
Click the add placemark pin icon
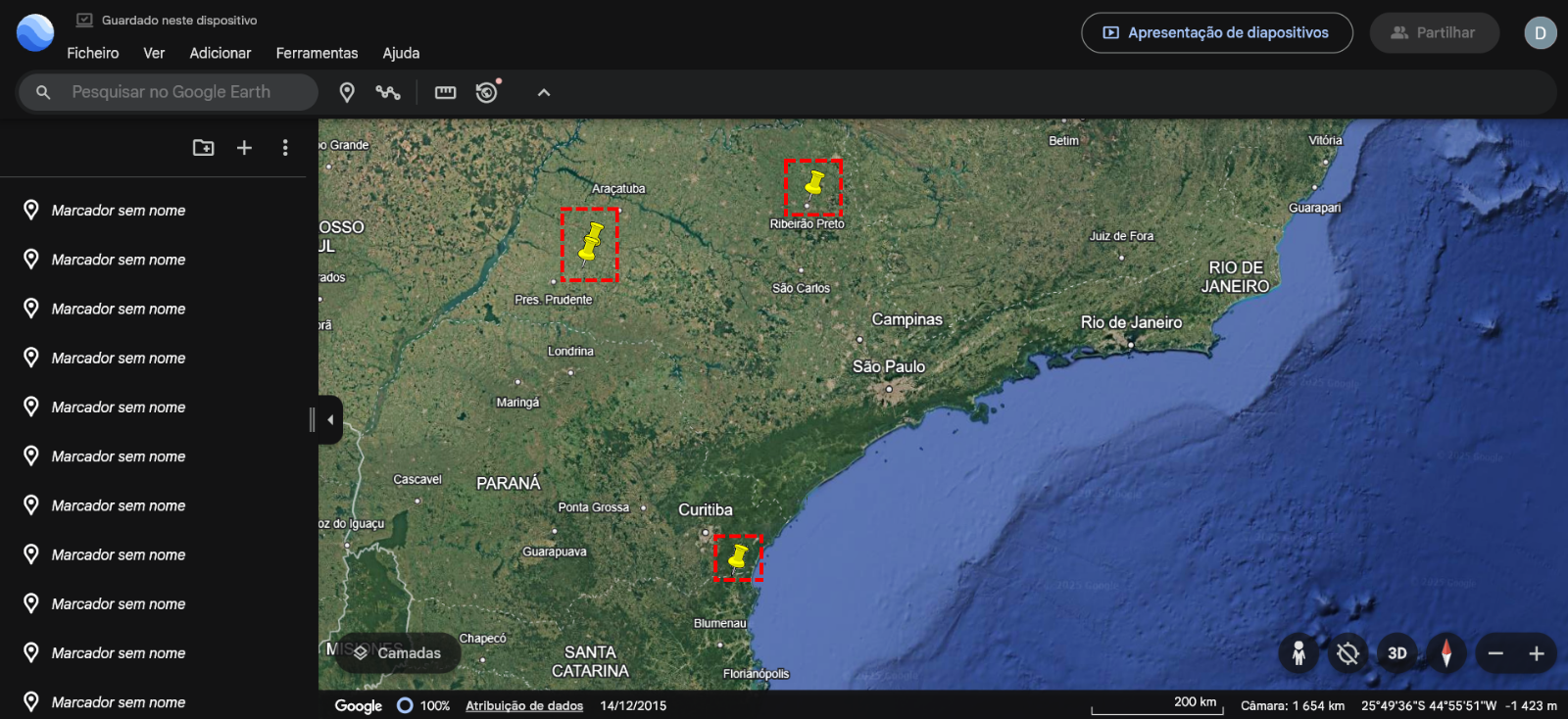(x=347, y=92)
